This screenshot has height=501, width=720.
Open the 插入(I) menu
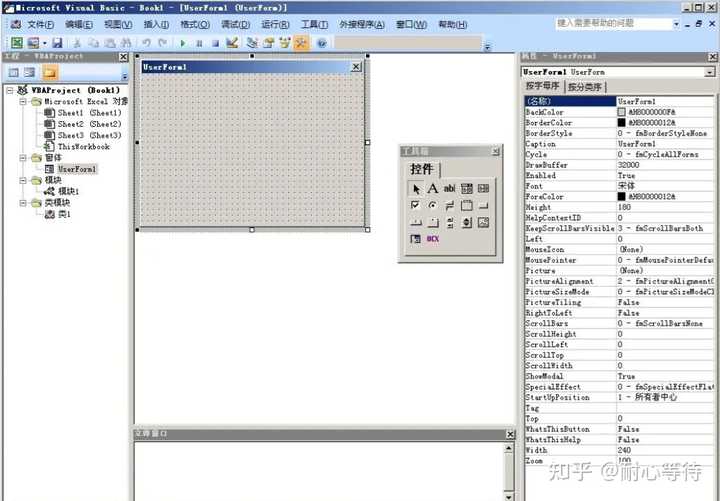coord(156,24)
